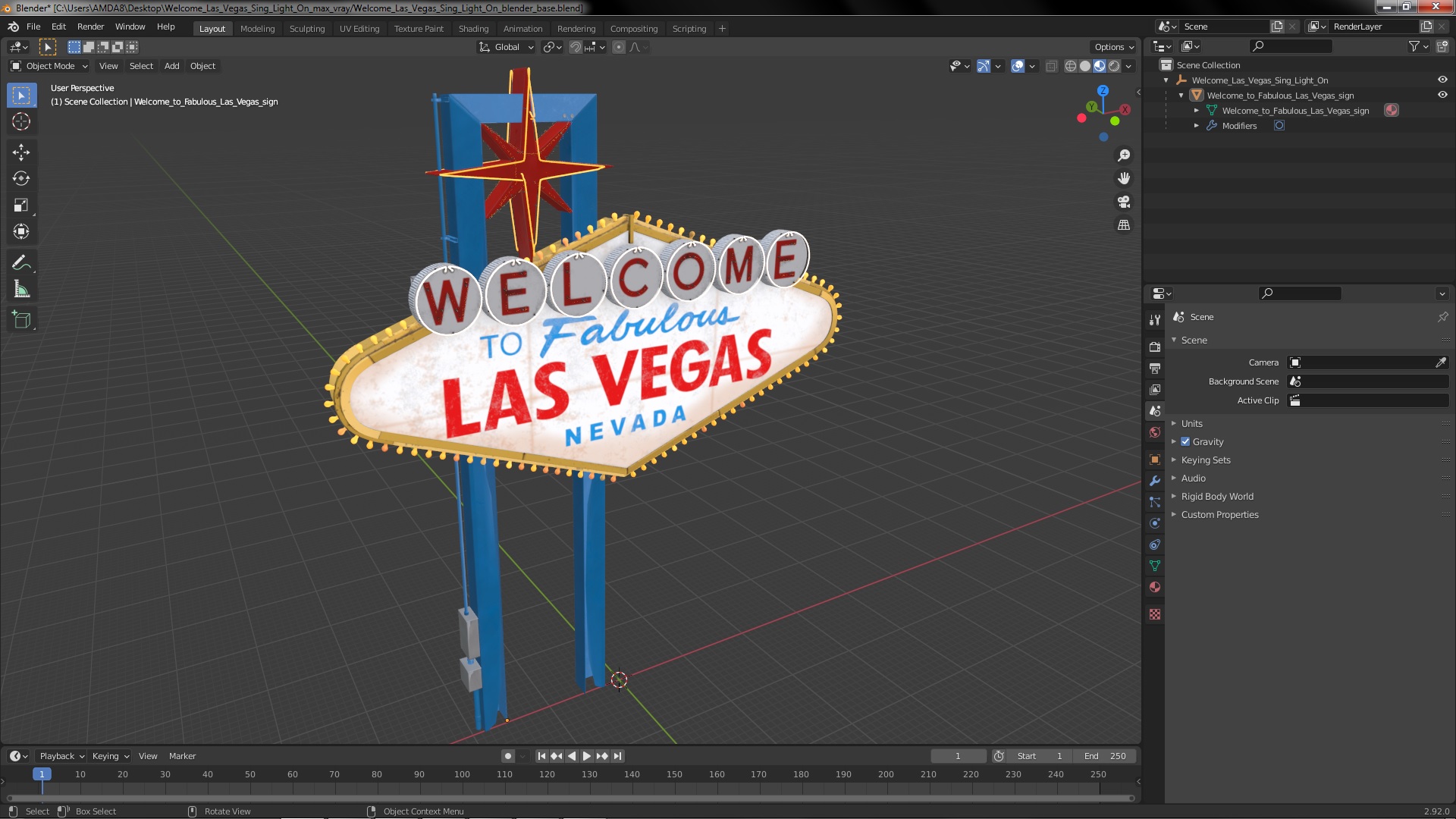
Task: Open Global transform orientation dropdown
Action: (x=506, y=47)
